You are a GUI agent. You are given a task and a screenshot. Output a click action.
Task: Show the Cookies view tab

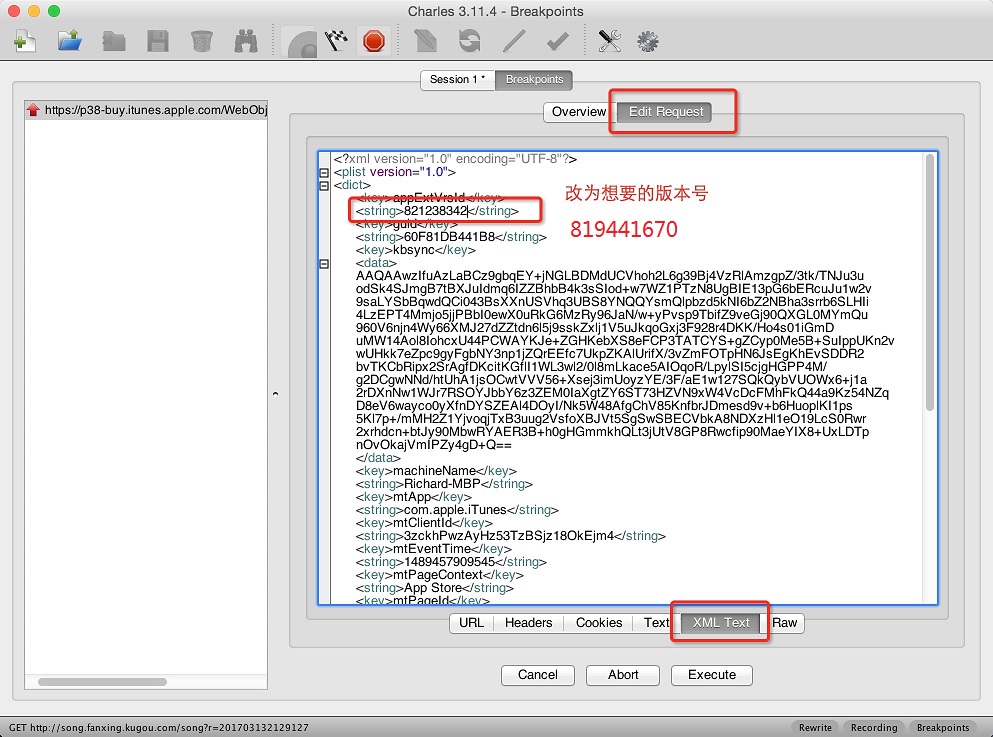598,623
